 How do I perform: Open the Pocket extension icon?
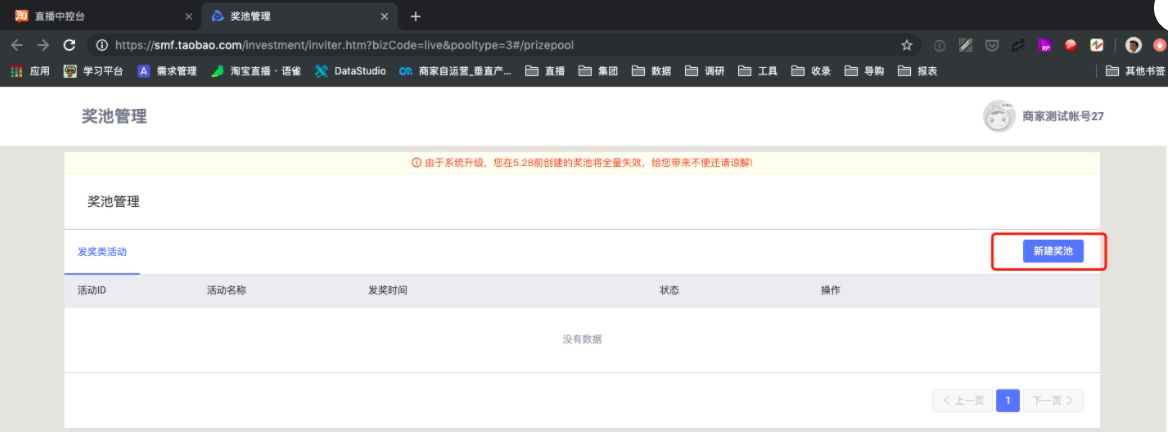991,45
